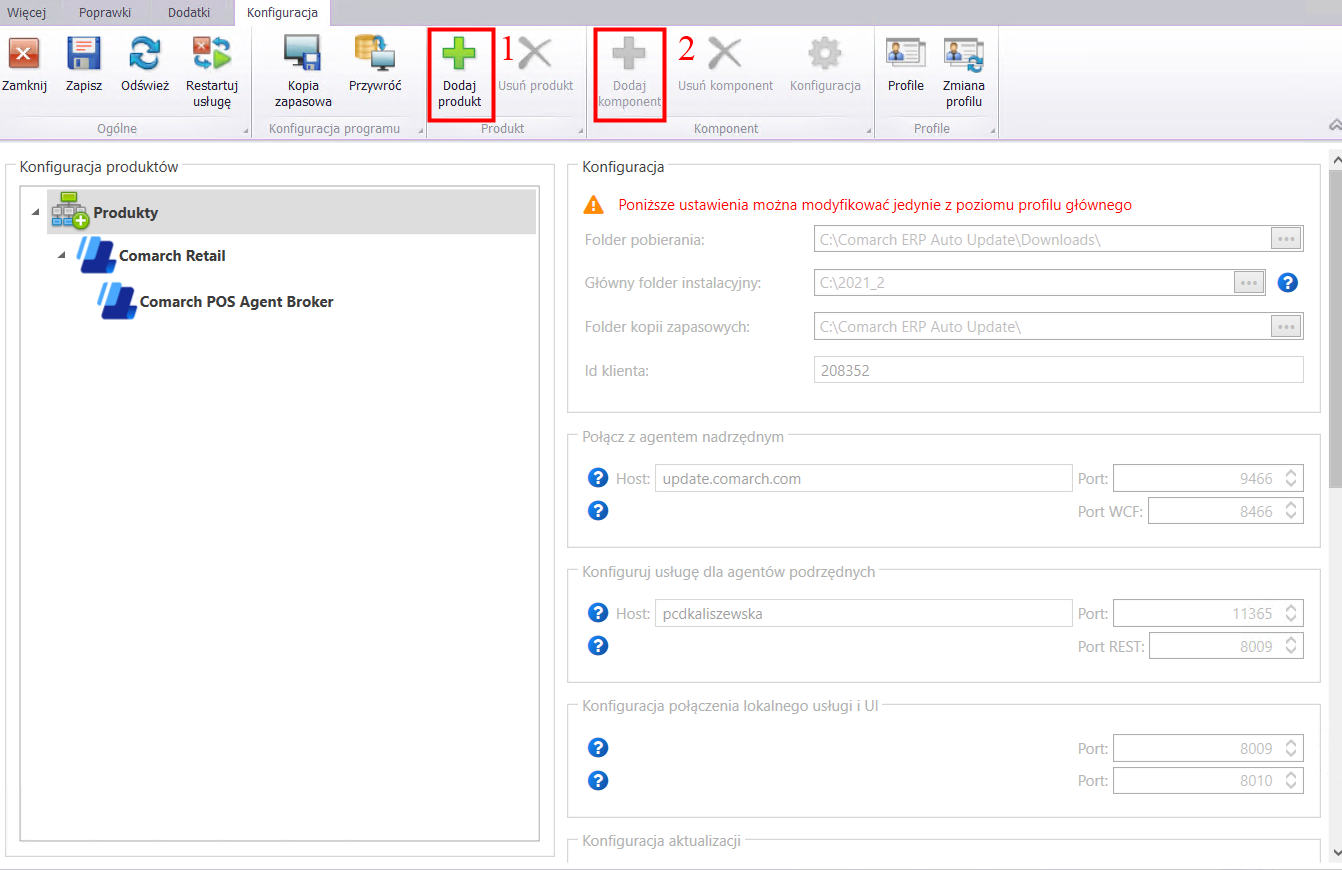Decrease the Port REST 8009 value

1291,652
